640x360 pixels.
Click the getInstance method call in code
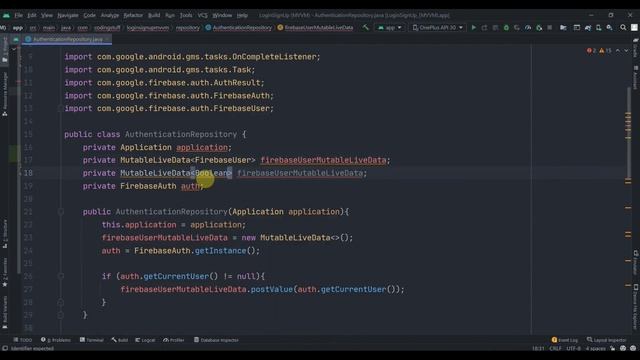pyautogui.click(x=220, y=251)
